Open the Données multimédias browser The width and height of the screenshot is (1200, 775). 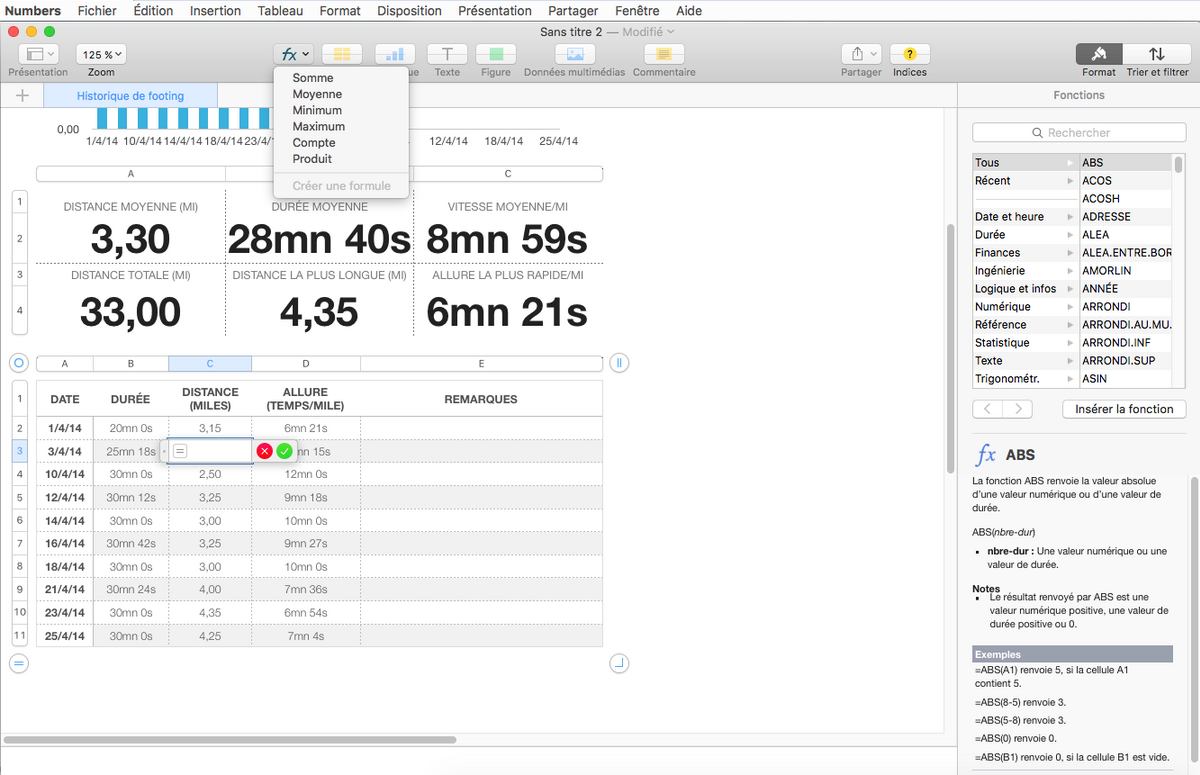(574, 54)
